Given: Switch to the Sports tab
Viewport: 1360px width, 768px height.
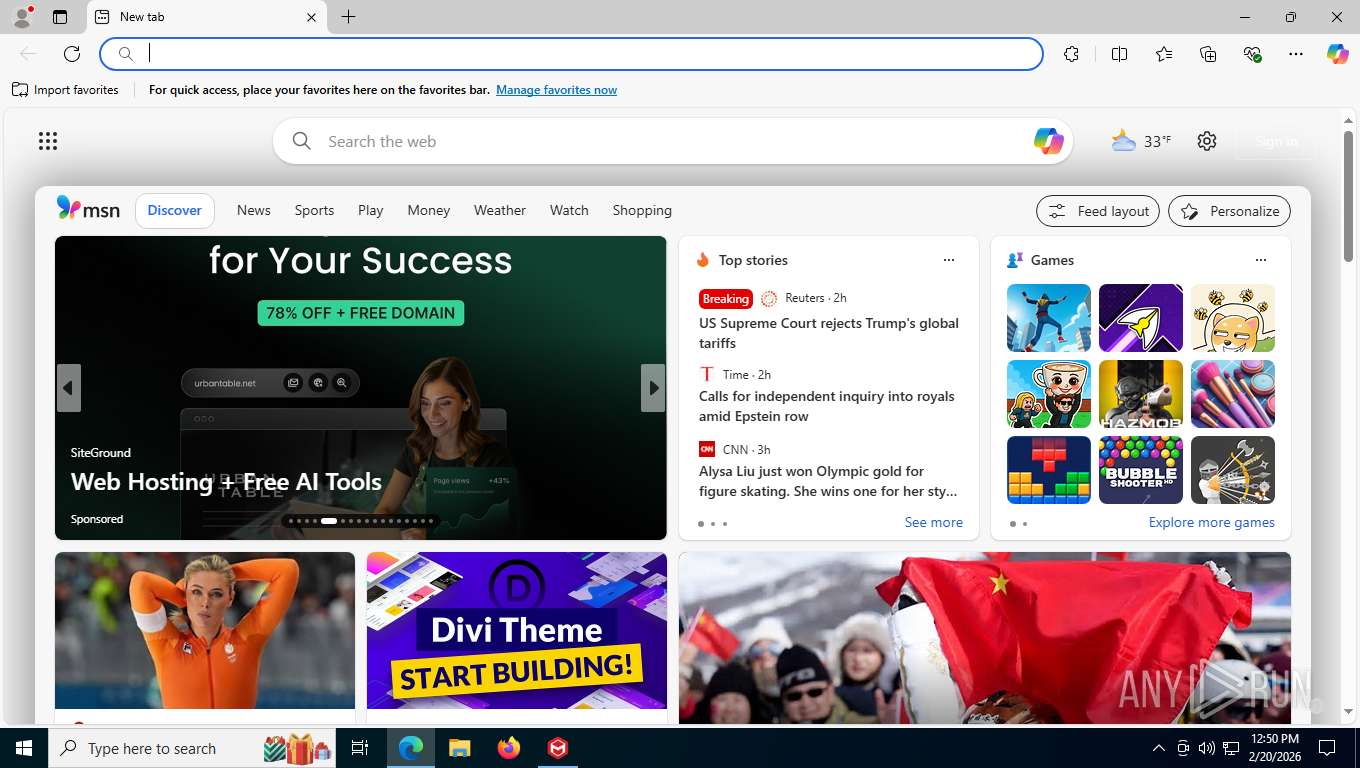Looking at the screenshot, I should tap(314, 210).
